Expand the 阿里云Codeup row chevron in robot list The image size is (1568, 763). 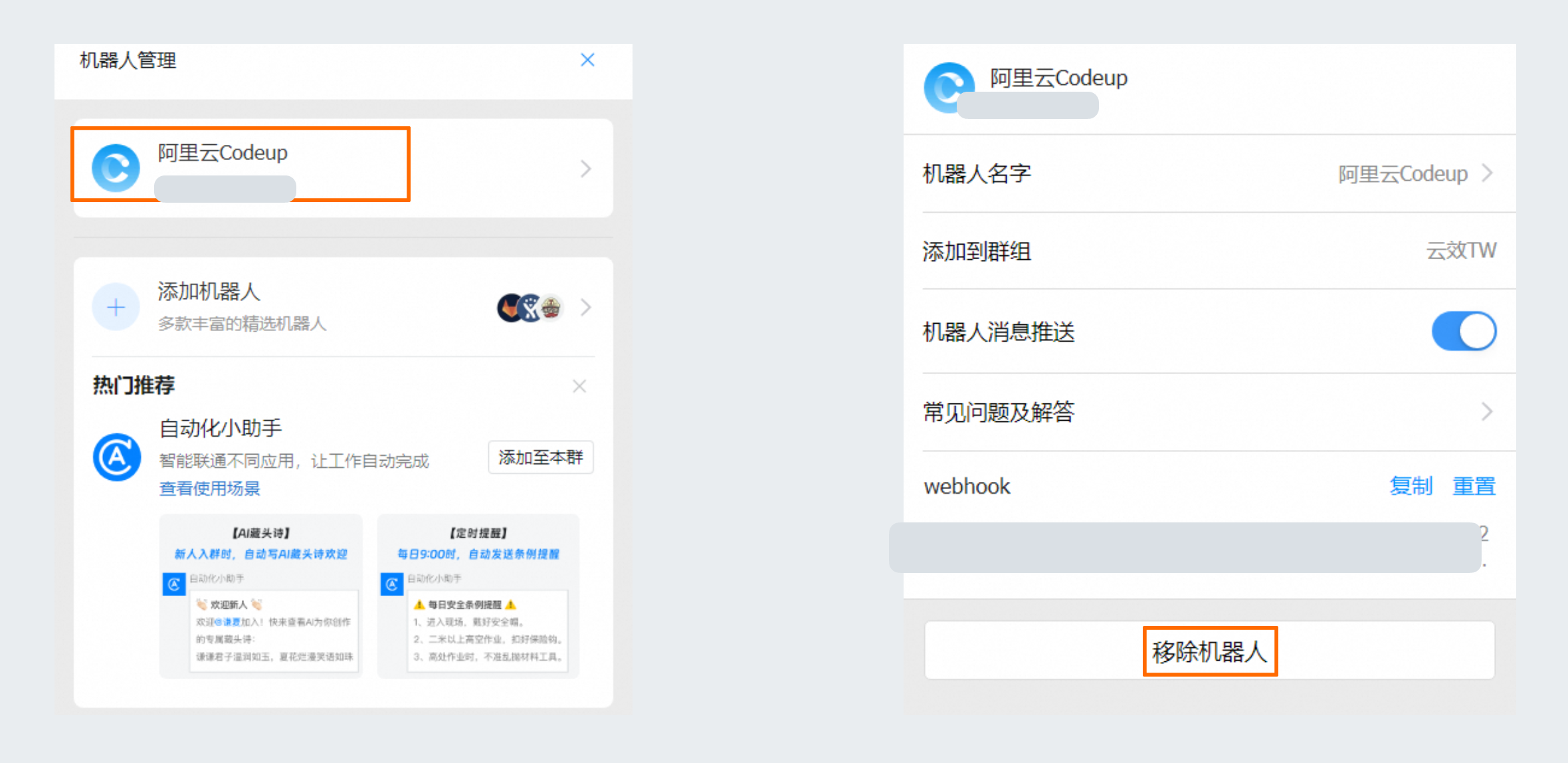585,169
